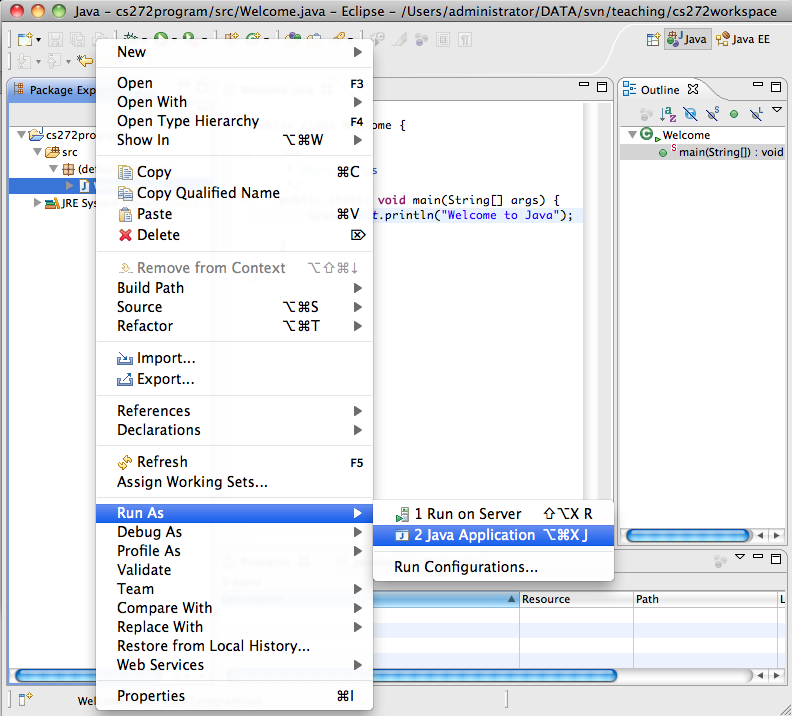Select 2 Java Application
This screenshot has height=716, width=792.
[x=493, y=535]
